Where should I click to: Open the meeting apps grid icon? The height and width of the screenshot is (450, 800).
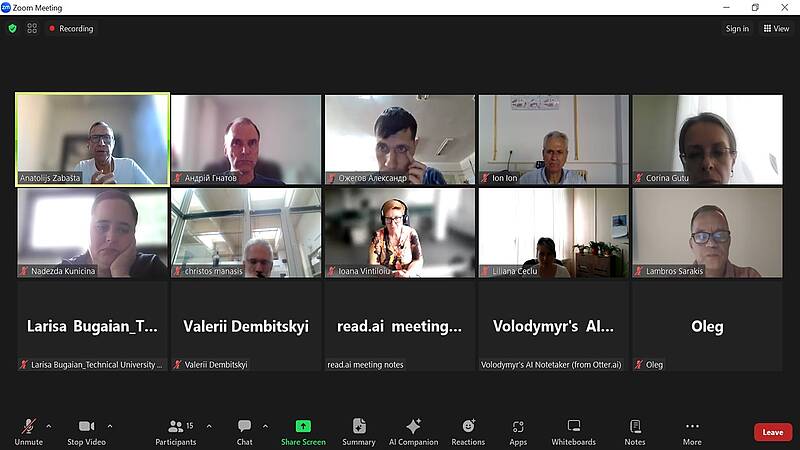tap(32, 29)
